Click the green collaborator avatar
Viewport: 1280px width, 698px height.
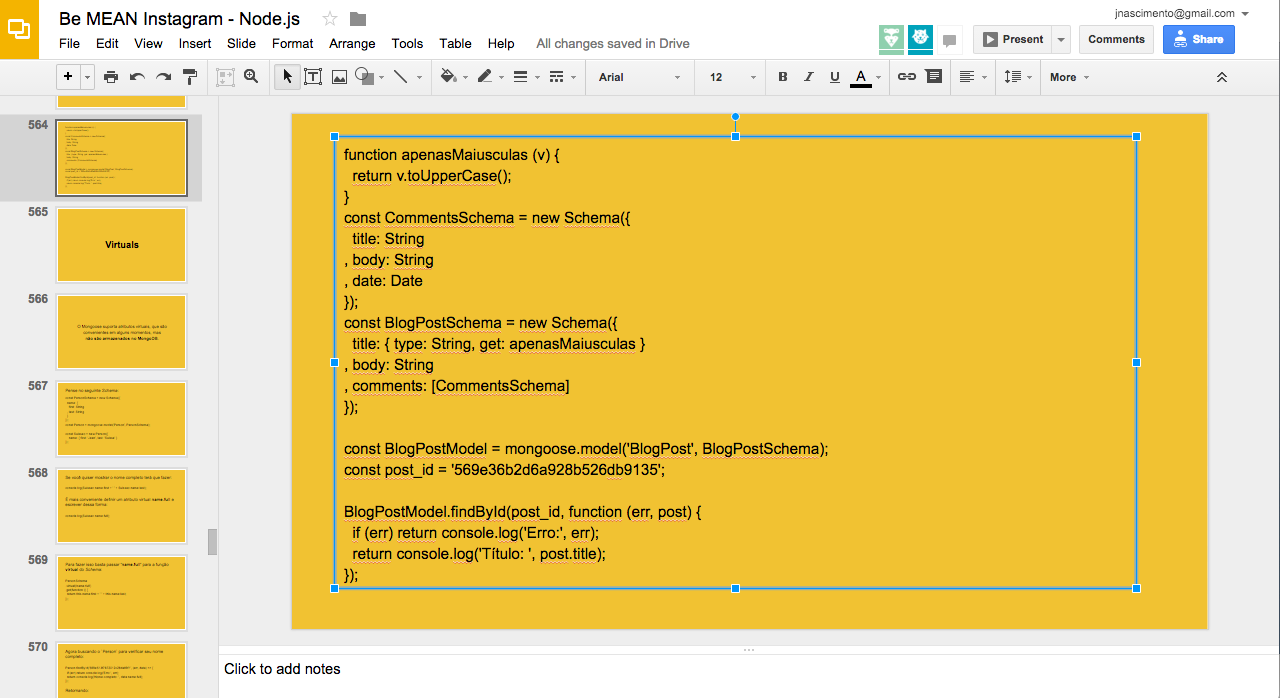pos(892,39)
